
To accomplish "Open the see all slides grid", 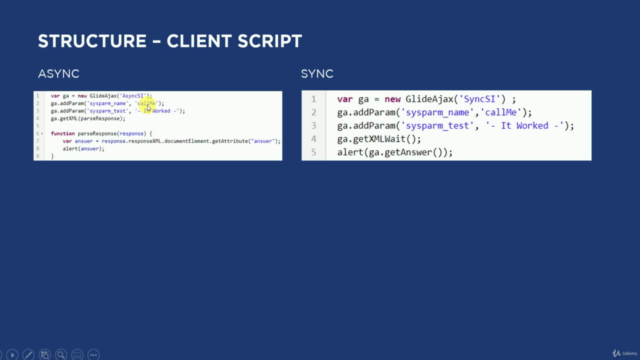I will pos(45,355).
